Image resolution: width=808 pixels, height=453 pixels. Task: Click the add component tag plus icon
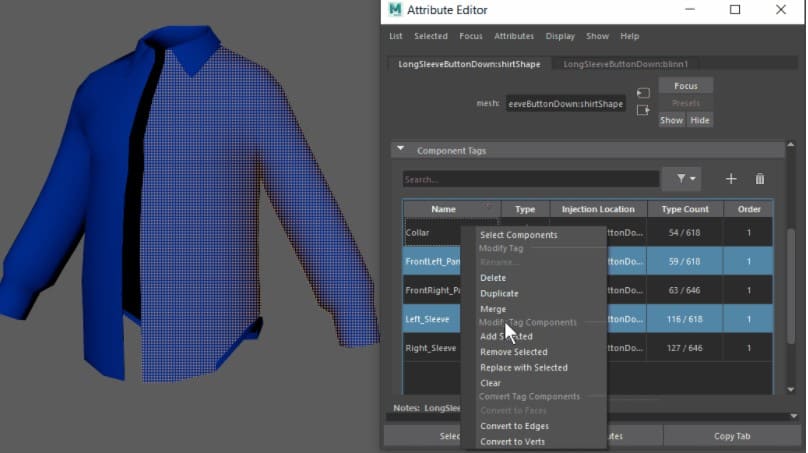pos(731,179)
